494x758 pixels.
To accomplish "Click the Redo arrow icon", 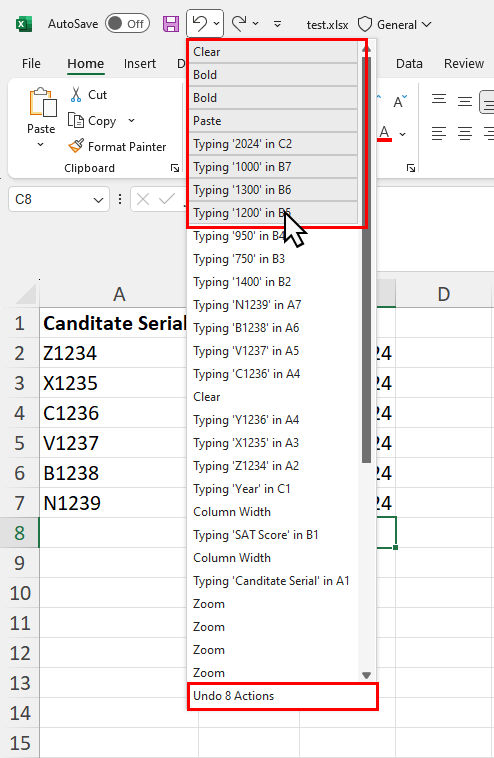I will (x=239, y=23).
